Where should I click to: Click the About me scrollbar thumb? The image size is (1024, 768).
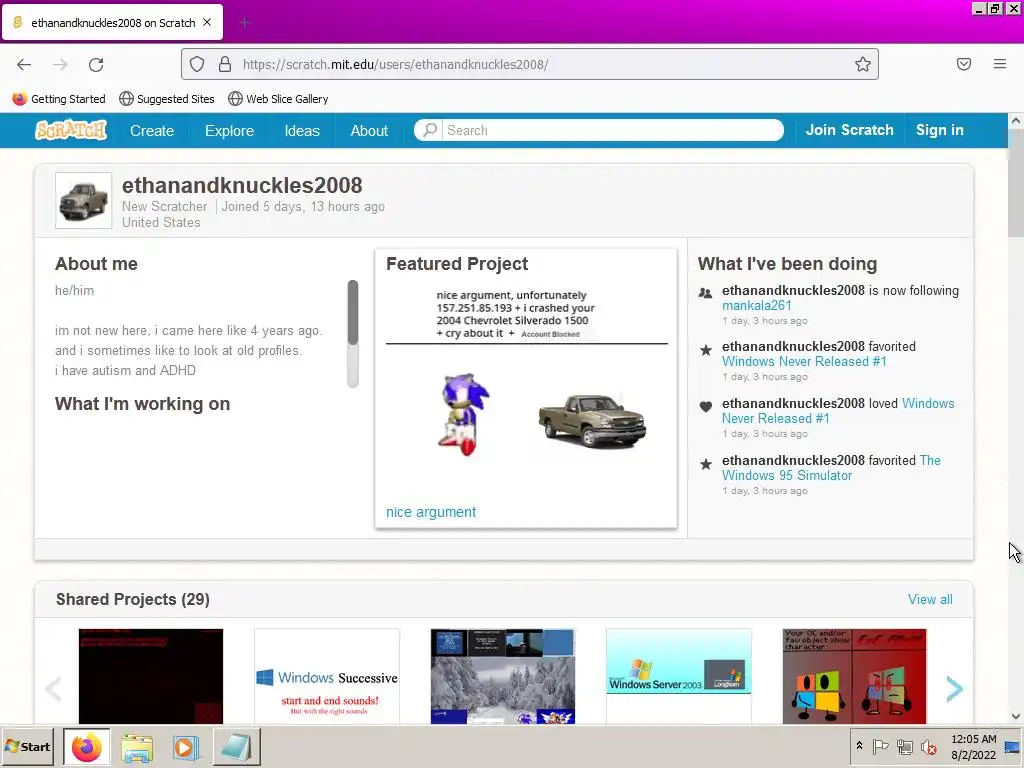[353, 313]
